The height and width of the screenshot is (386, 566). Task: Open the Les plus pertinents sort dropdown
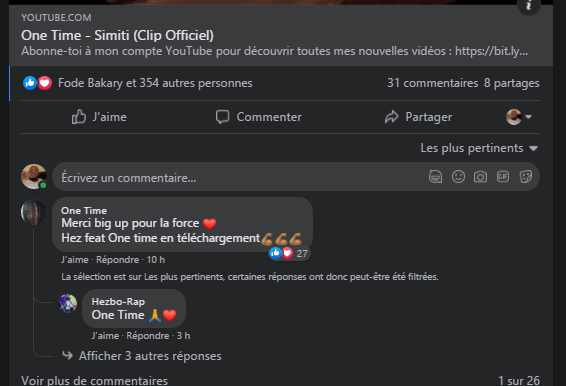(479, 148)
